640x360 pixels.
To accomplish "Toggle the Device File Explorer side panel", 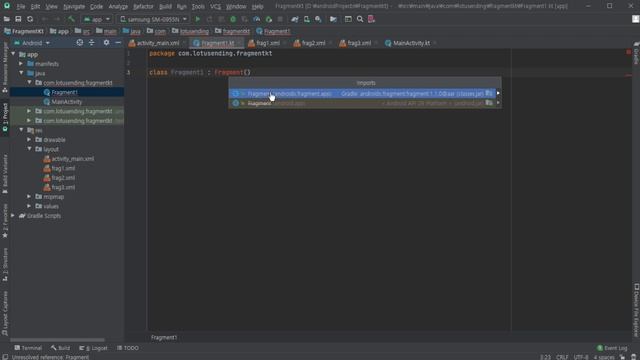I will (636, 310).
